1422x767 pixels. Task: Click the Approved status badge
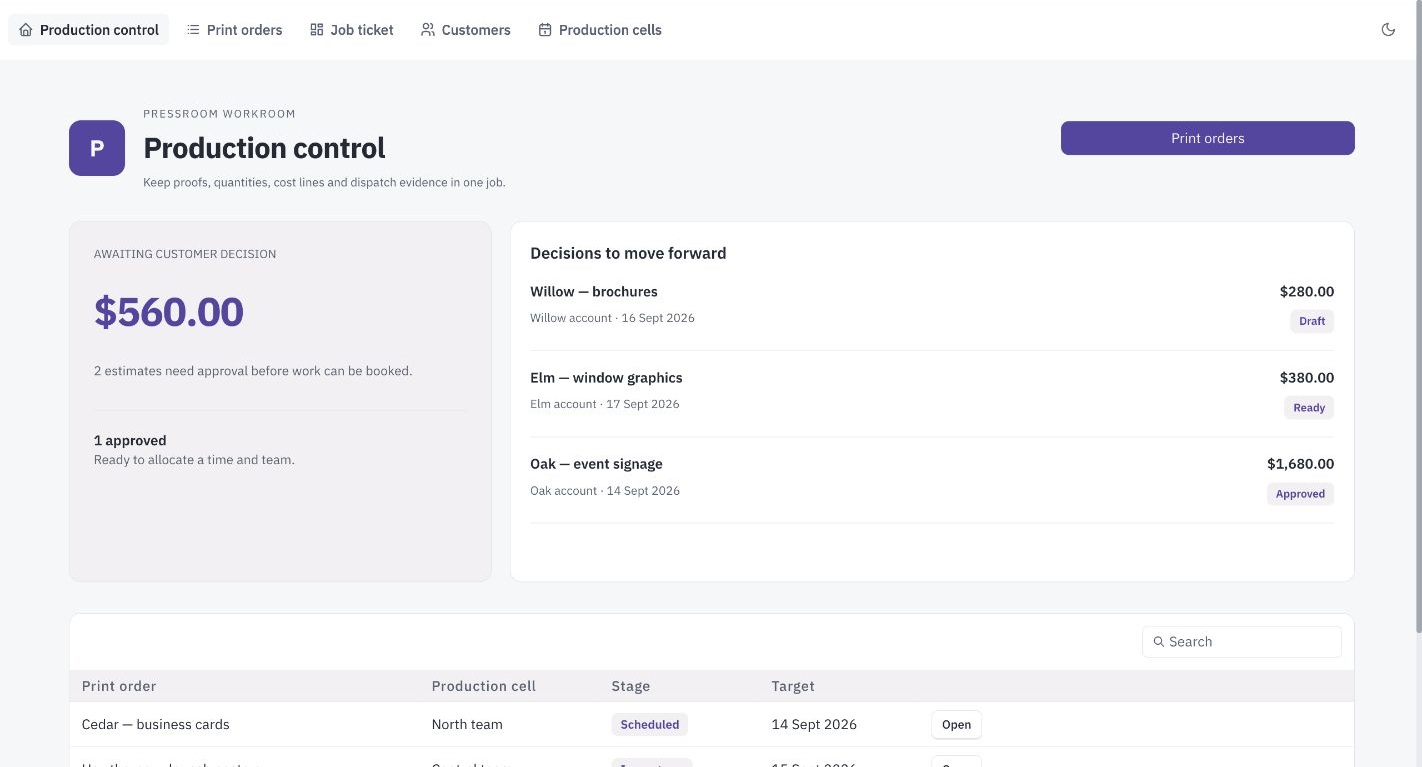(x=1300, y=493)
